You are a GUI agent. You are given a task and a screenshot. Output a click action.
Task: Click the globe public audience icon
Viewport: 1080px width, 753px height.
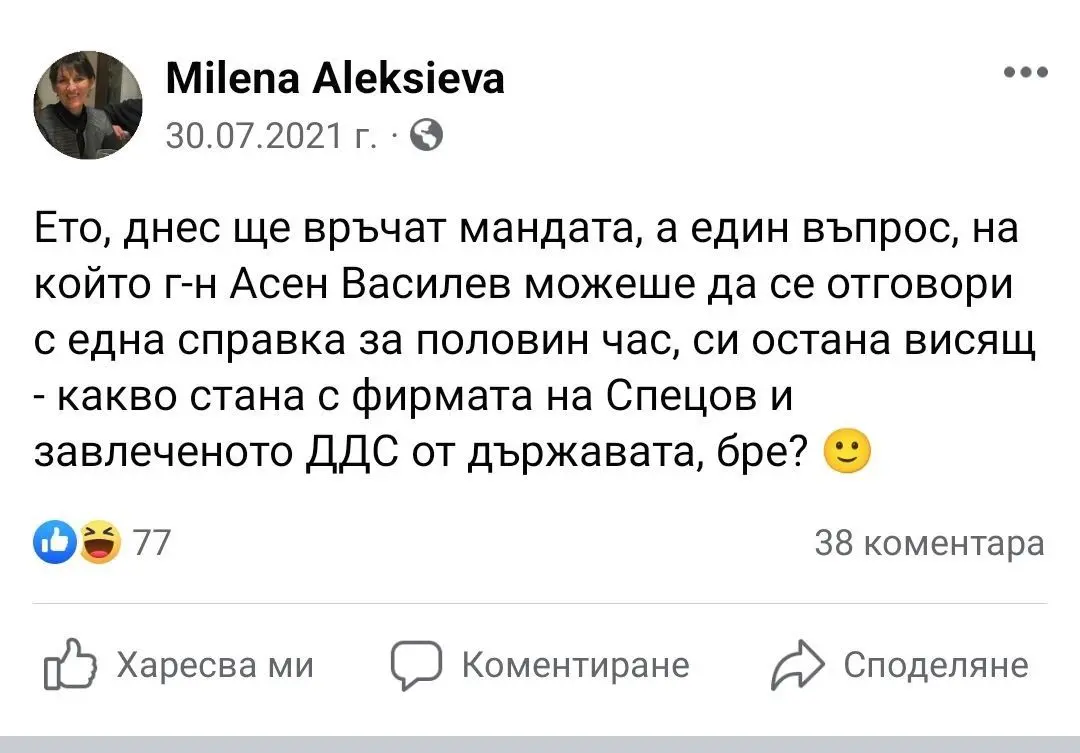(427, 134)
